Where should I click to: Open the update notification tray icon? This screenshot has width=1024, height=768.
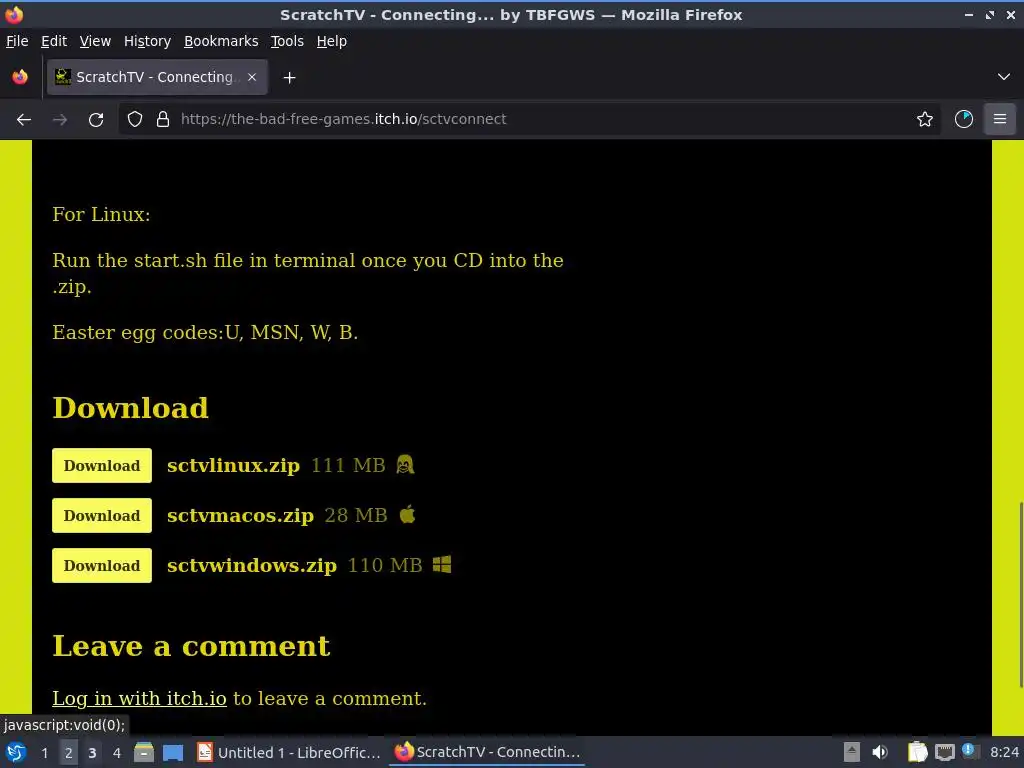969,750
